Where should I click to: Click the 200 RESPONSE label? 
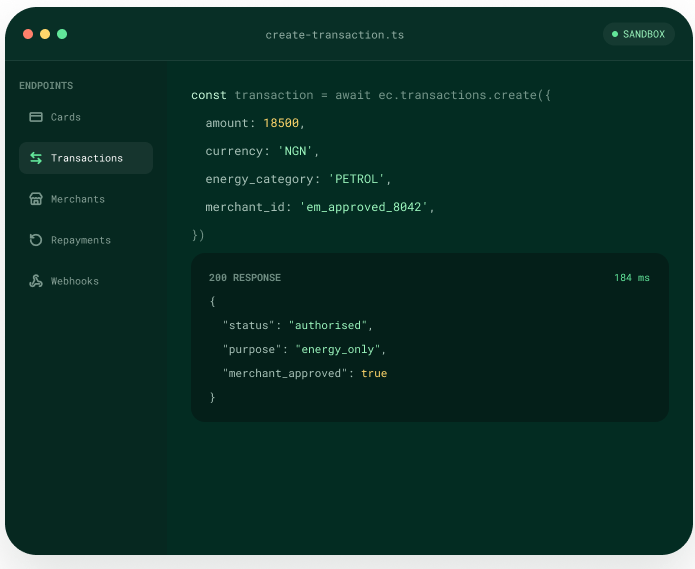click(x=245, y=278)
